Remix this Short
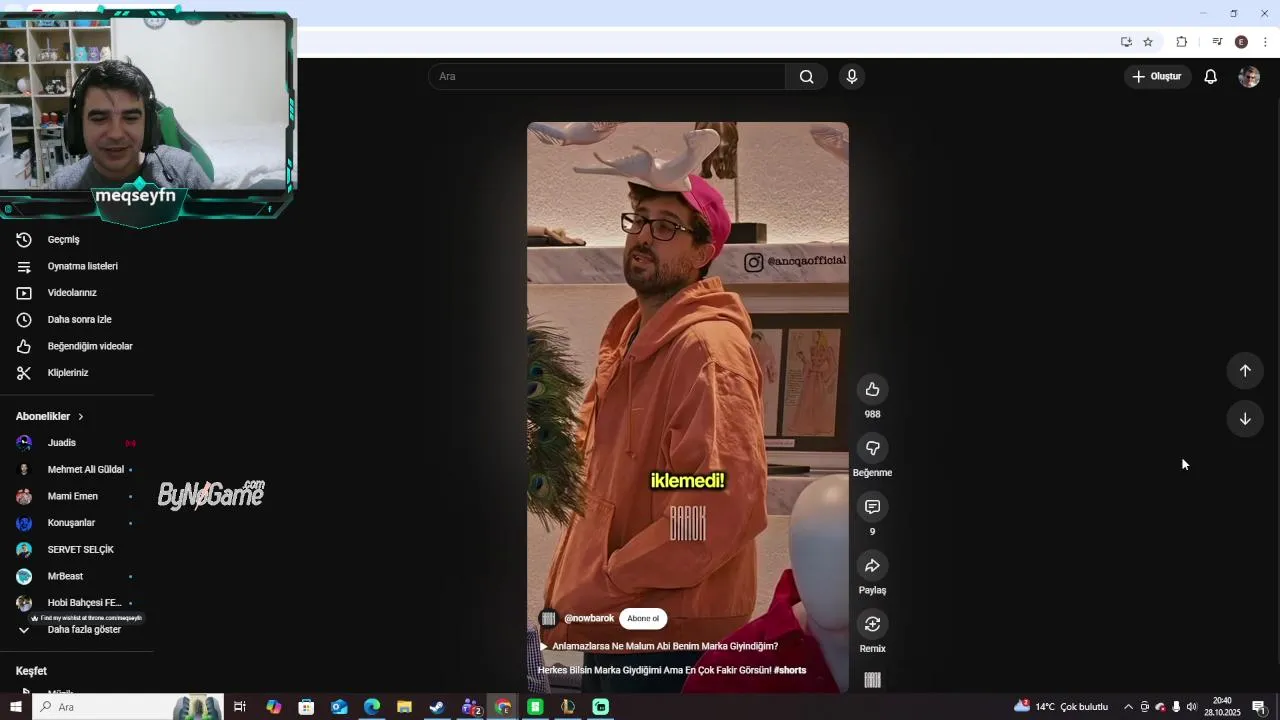1280x720 pixels. [x=872, y=624]
